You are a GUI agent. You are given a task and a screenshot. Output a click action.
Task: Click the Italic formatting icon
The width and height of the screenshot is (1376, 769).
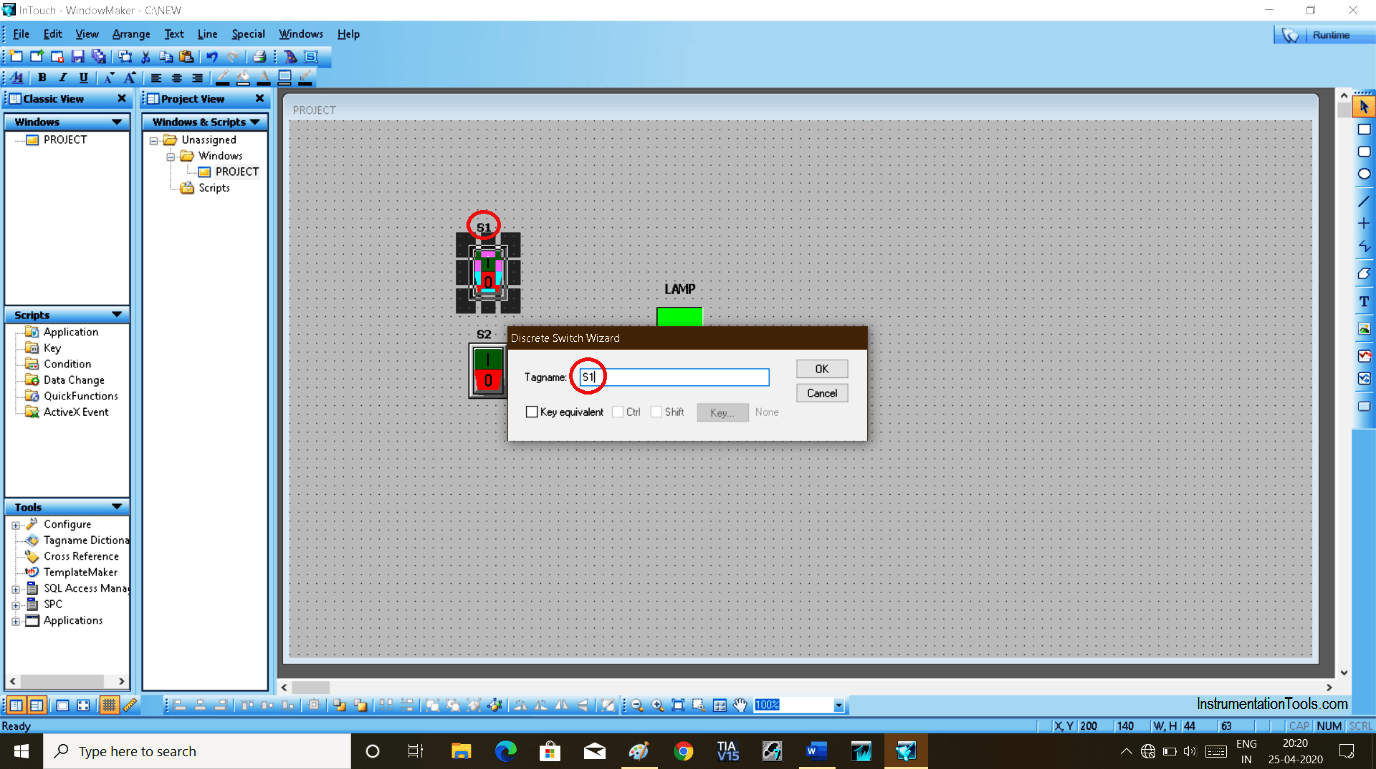pos(63,78)
